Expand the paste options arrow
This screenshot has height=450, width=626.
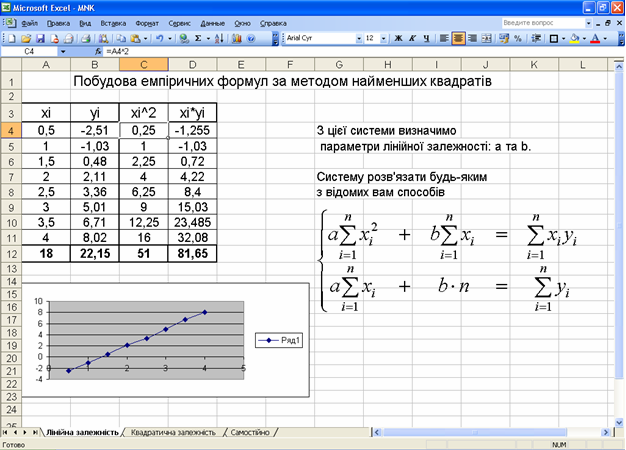[145, 38]
